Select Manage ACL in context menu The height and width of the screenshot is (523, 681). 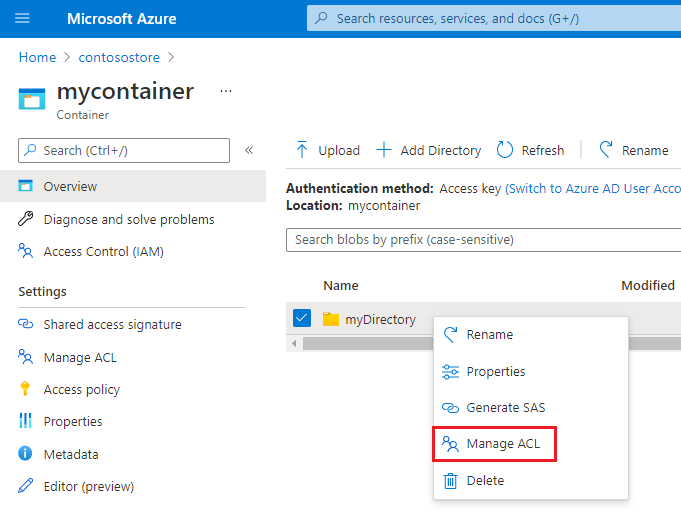click(x=503, y=444)
